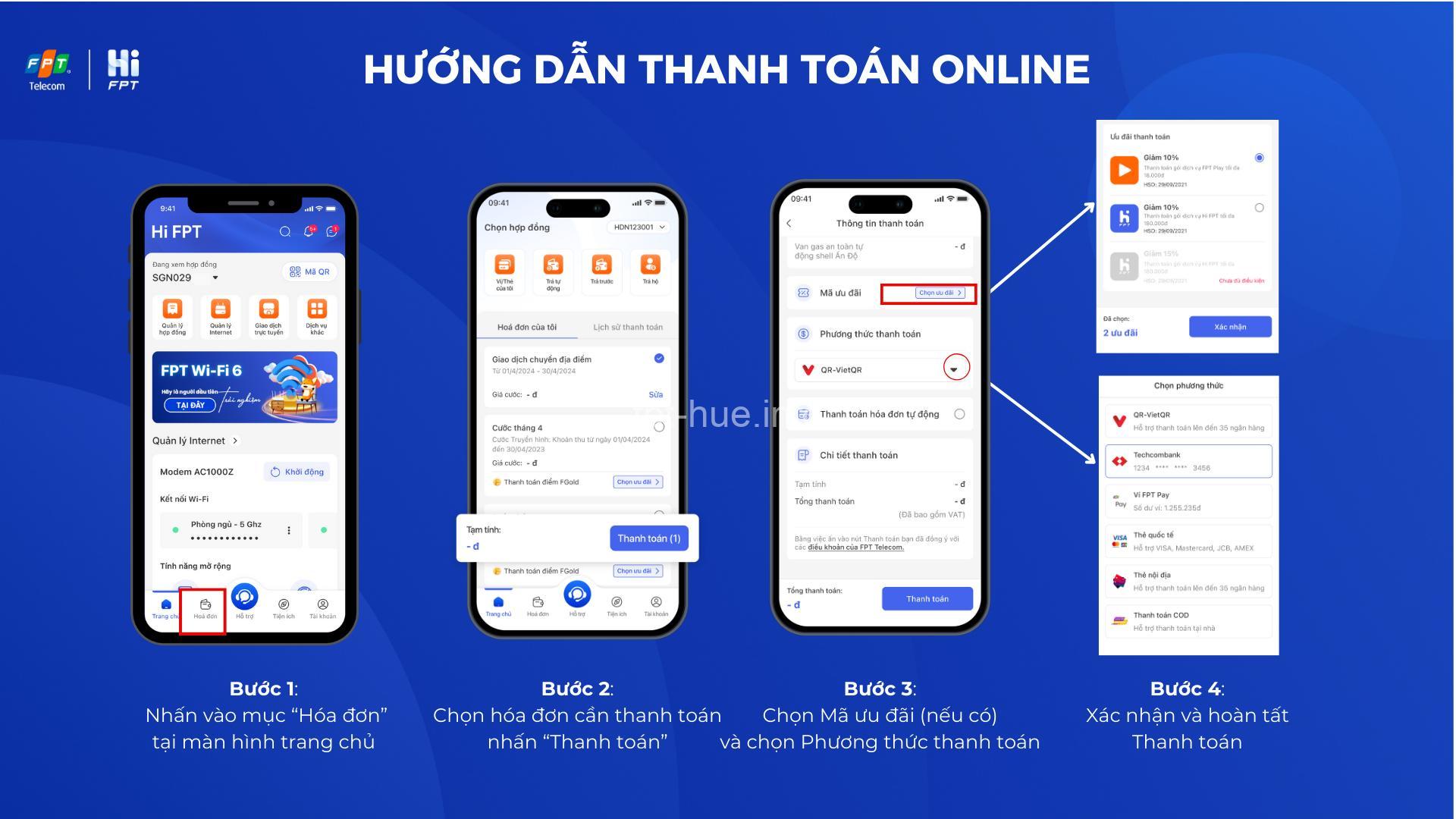Viewport: 1456px width, 819px height.
Task: Expand the QR-VietQR payment method dropdown
Action: point(953,369)
